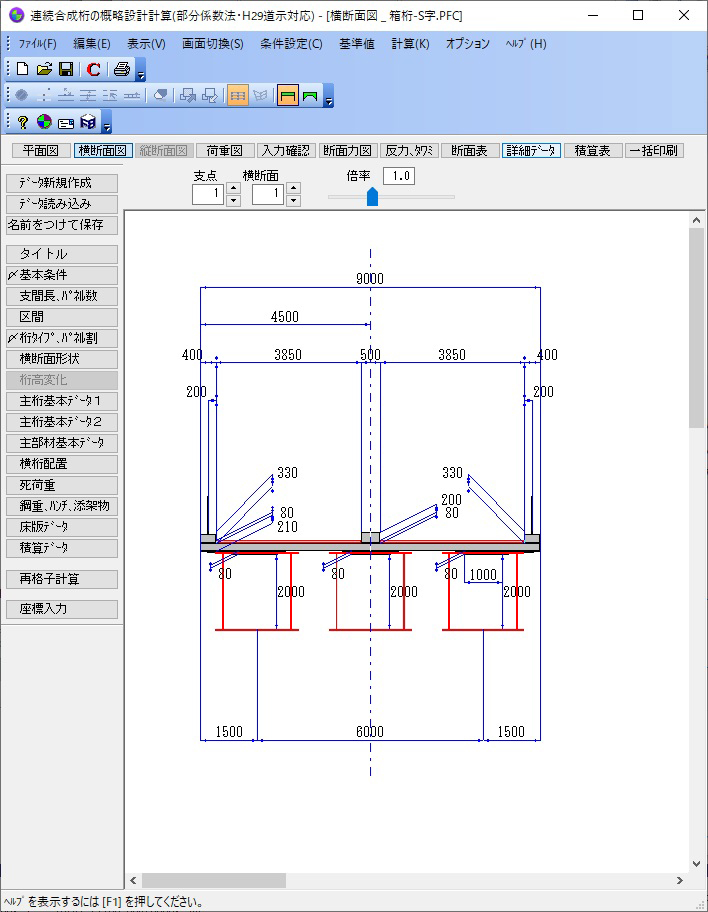This screenshot has width=708, height=912.
Task: Click the application icon in title bar
Action: click(x=16, y=15)
